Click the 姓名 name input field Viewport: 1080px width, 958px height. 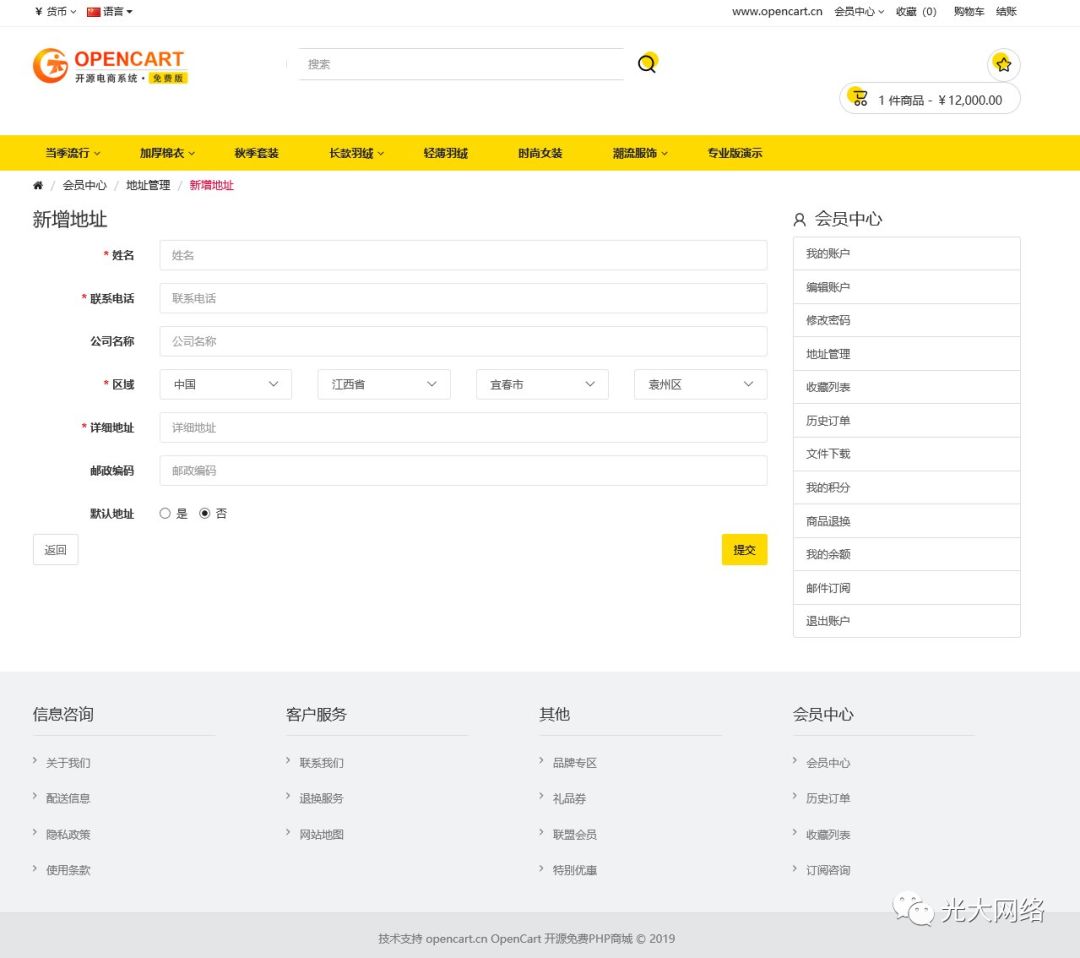click(x=463, y=255)
